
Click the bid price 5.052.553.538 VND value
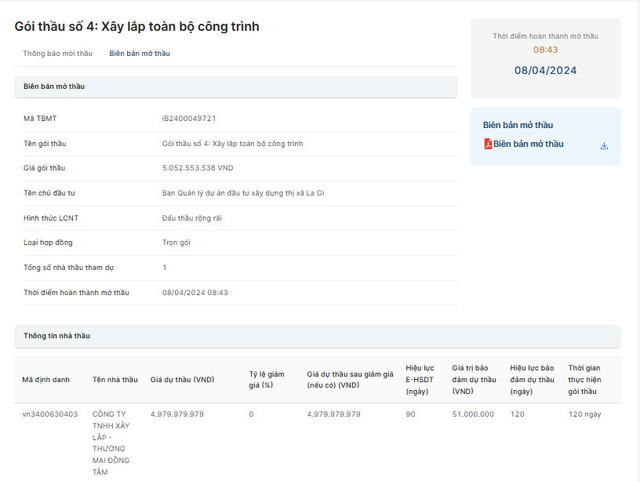[198, 168]
